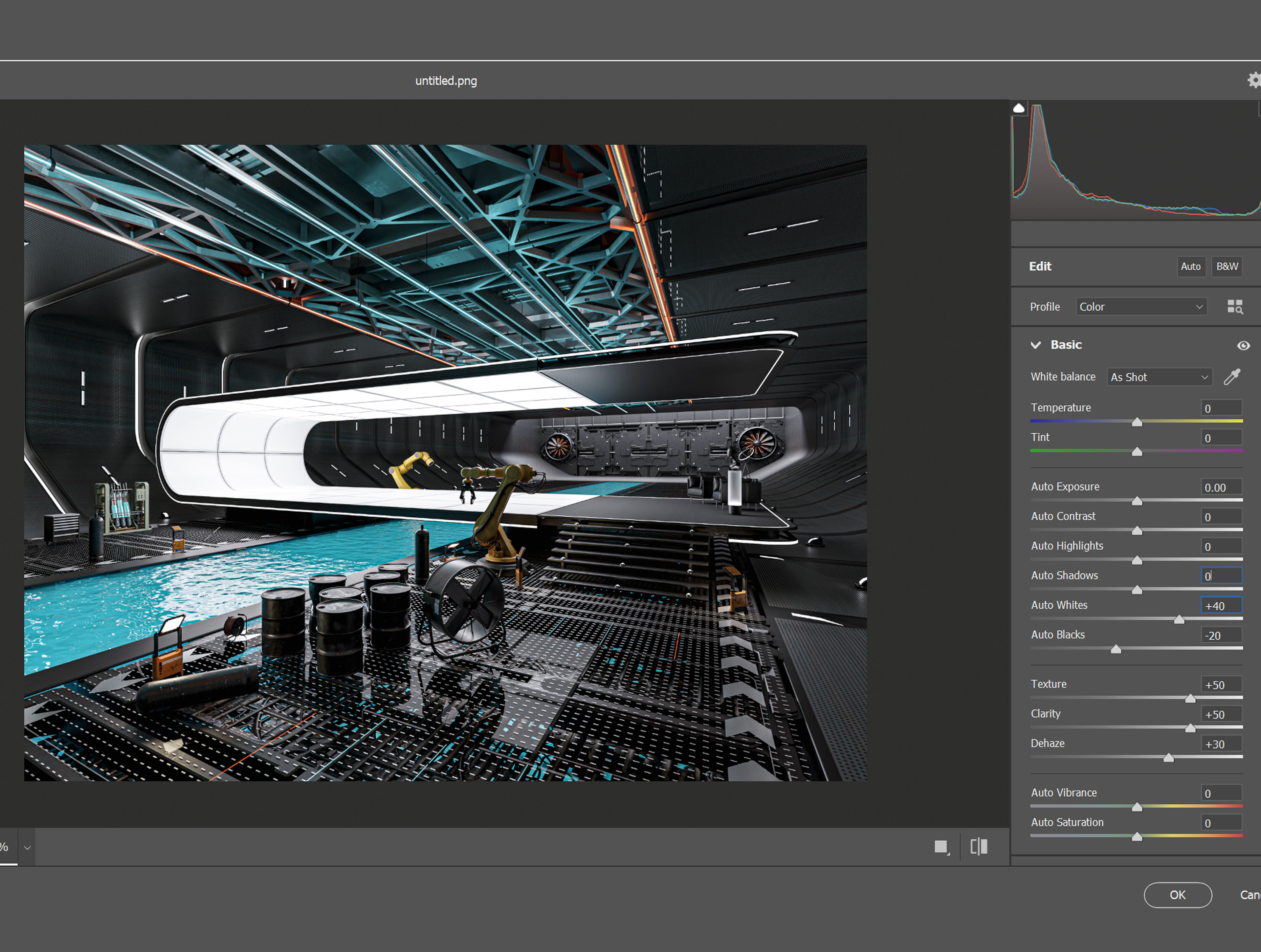Click the Exposure 0.00 value field

pyautogui.click(x=1221, y=487)
